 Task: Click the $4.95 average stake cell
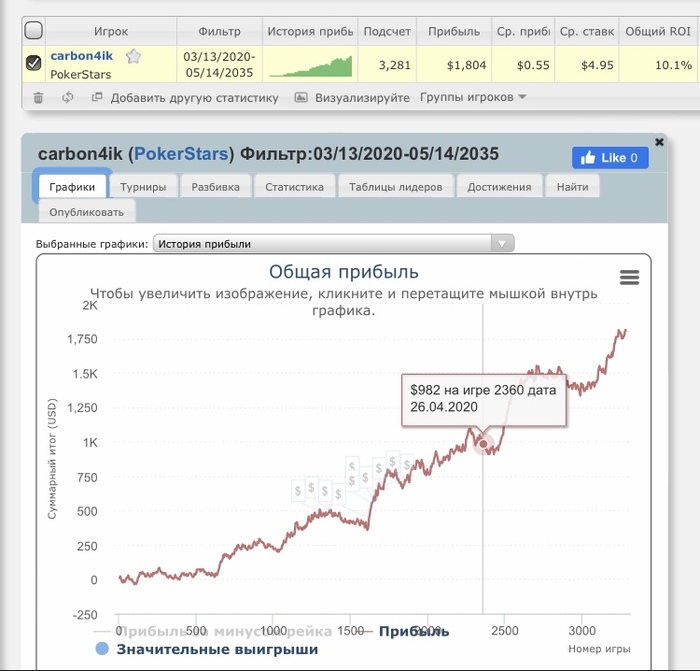coord(587,64)
